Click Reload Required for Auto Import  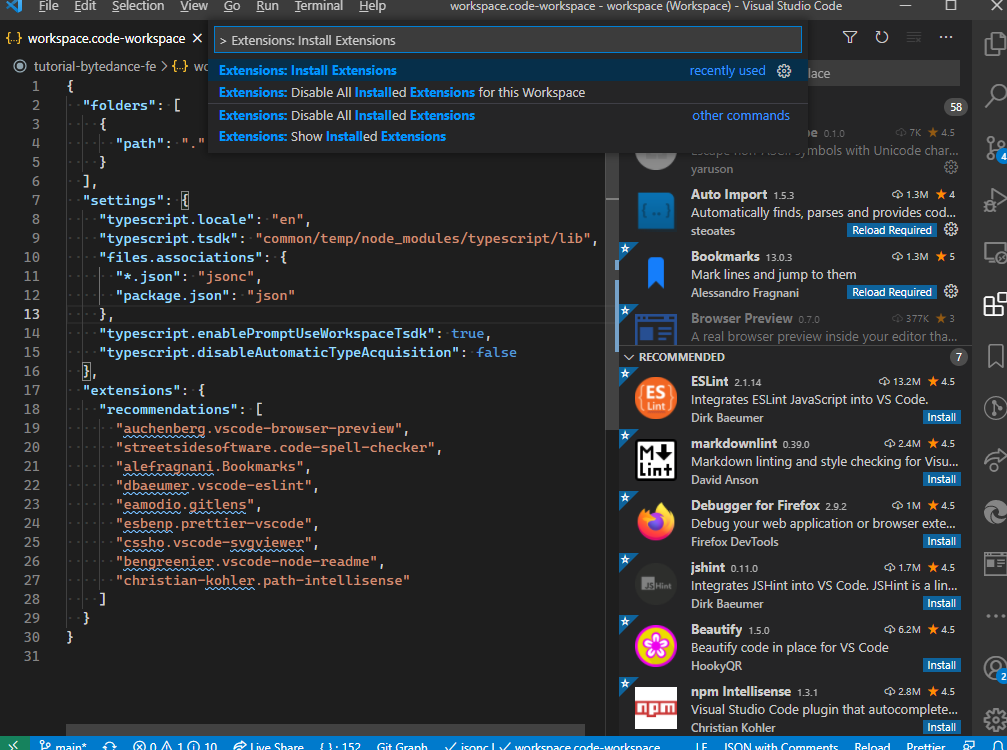[x=891, y=230]
